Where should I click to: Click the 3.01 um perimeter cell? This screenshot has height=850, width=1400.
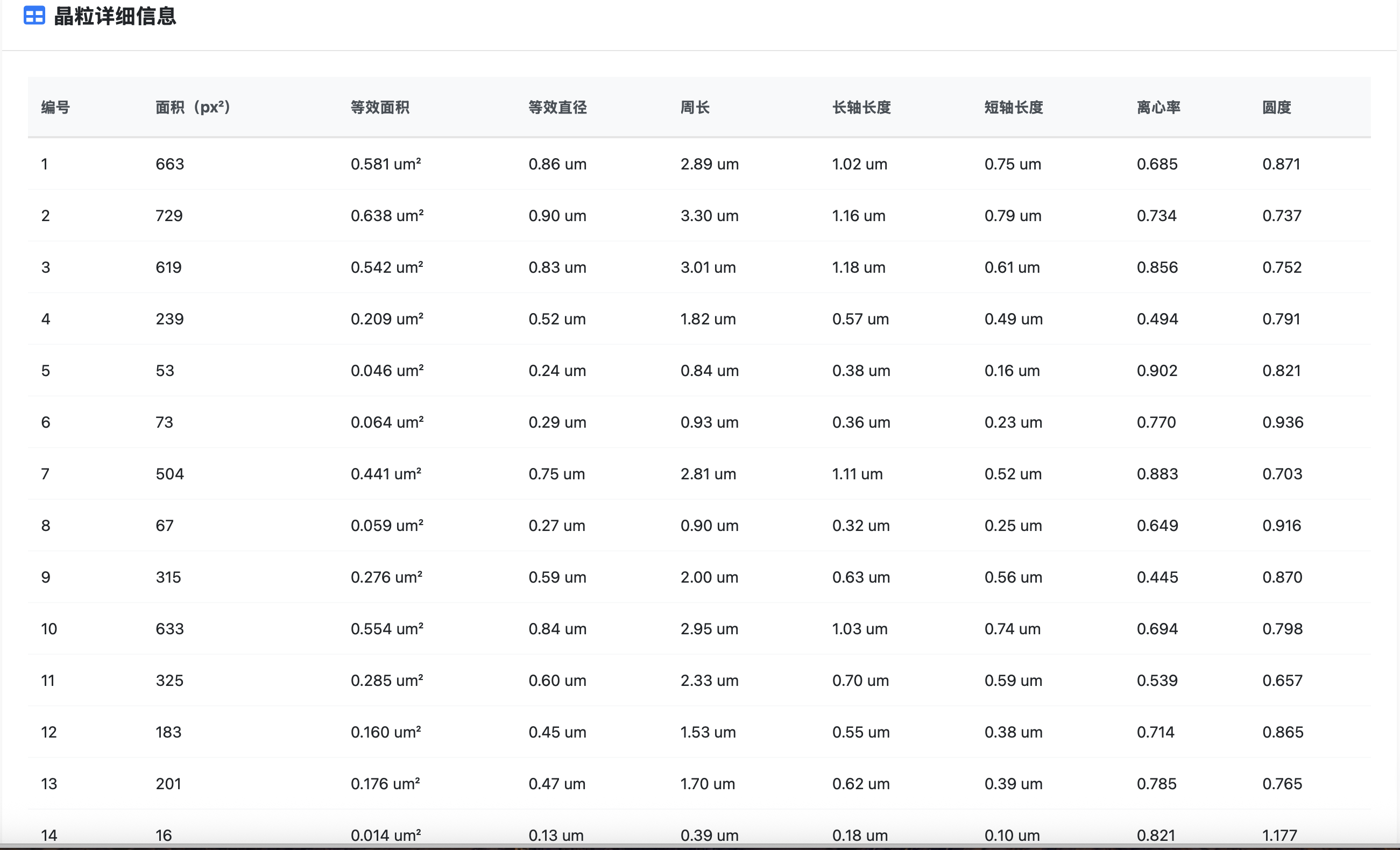click(x=708, y=267)
